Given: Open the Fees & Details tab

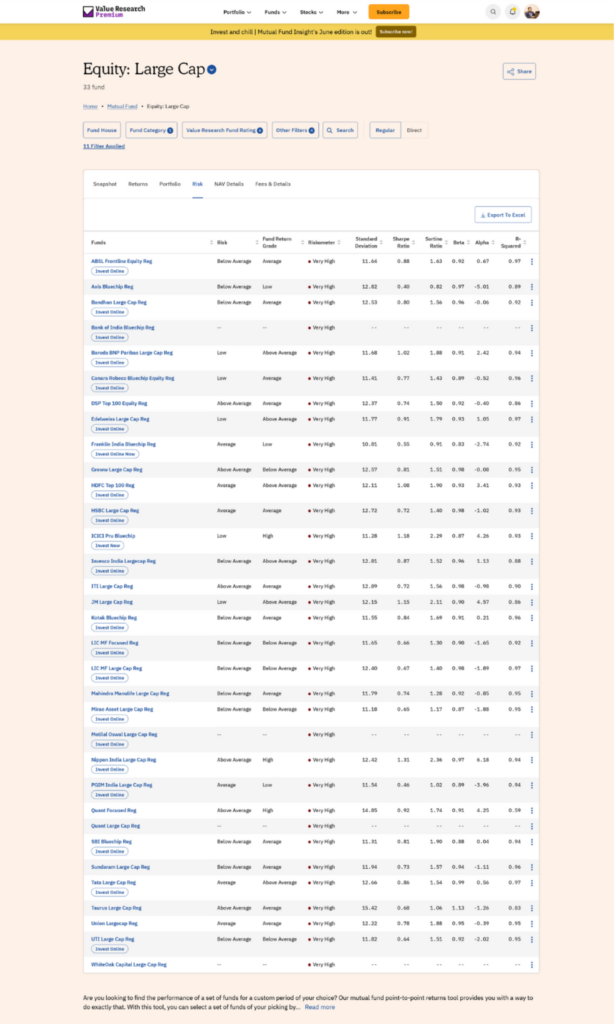Looking at the screenshot, I should click(x=273, y=184).
